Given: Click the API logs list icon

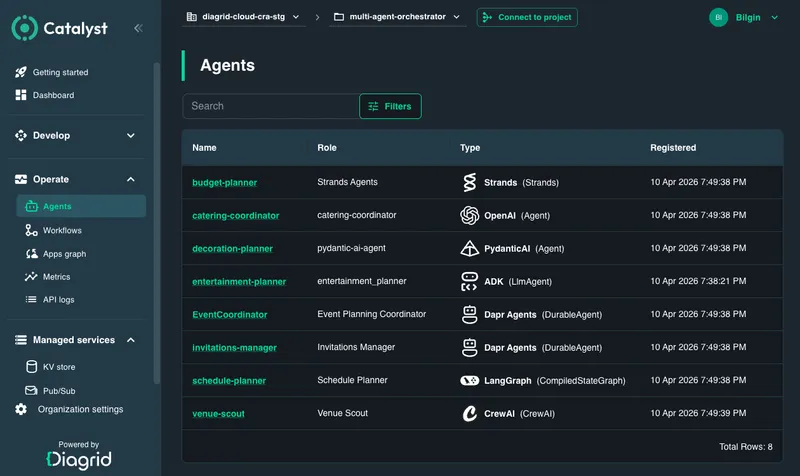Looking at the screenshot, I should pyautogui.click(x=31, y=299).
